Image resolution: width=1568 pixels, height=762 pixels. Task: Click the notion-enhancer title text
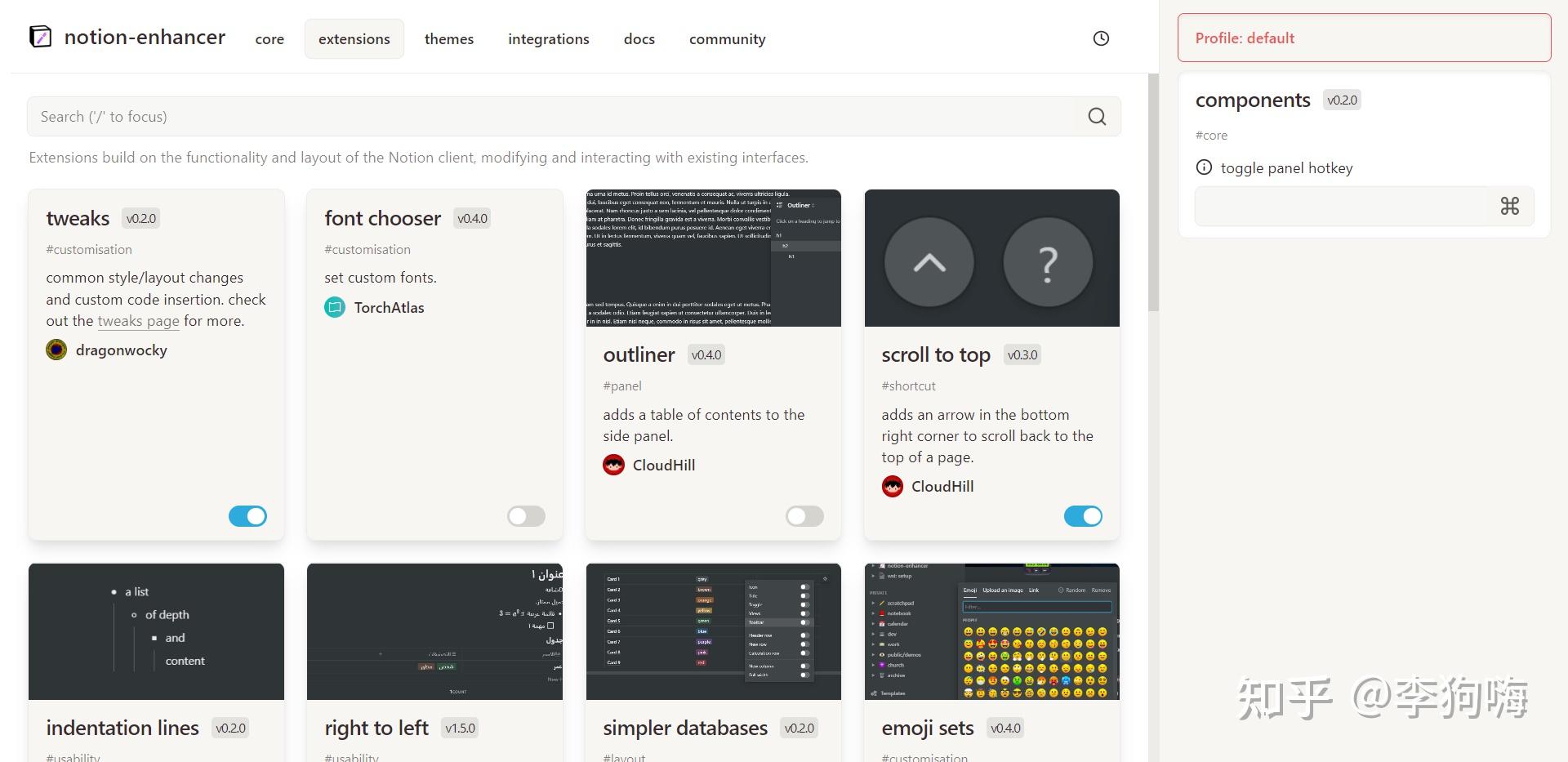(x=145, y=37)
